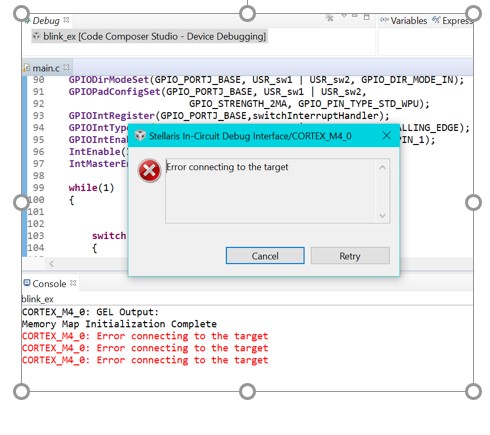
Task: Click the first red console error line
Action: click(145, 336)
